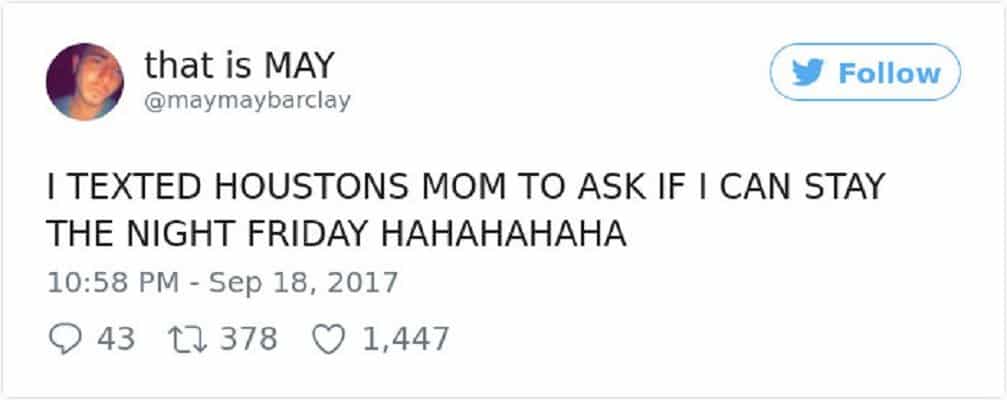The width and height of the screenshot is (1007, 400).
Task: Click the 43 replies count
Action: pos(118,339)
